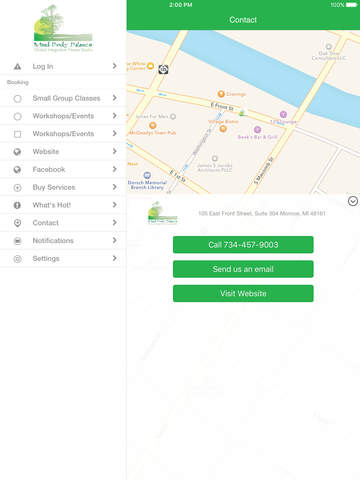
Task: Click the globe icon beside Facebook
Action: 17,170
